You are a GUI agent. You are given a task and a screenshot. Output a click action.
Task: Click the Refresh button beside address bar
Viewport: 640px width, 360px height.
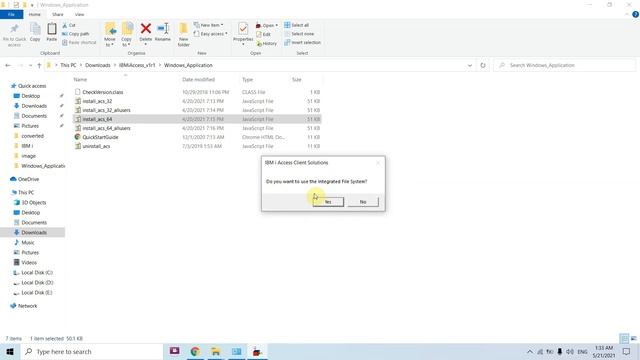pyautogui.click(x=483, y=65)
